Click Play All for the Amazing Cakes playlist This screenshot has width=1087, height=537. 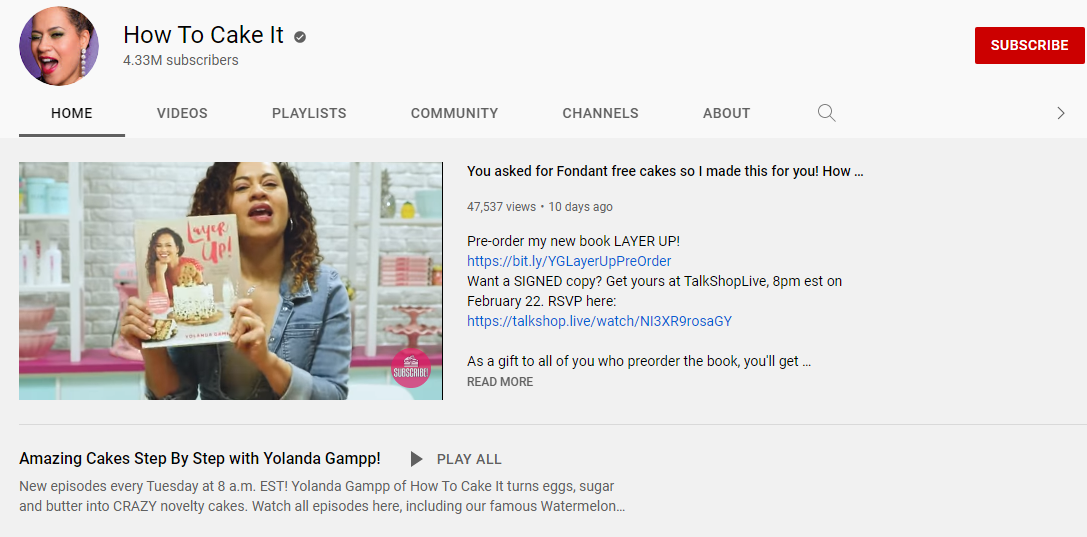pyautogui.click(x=469, y=459)
